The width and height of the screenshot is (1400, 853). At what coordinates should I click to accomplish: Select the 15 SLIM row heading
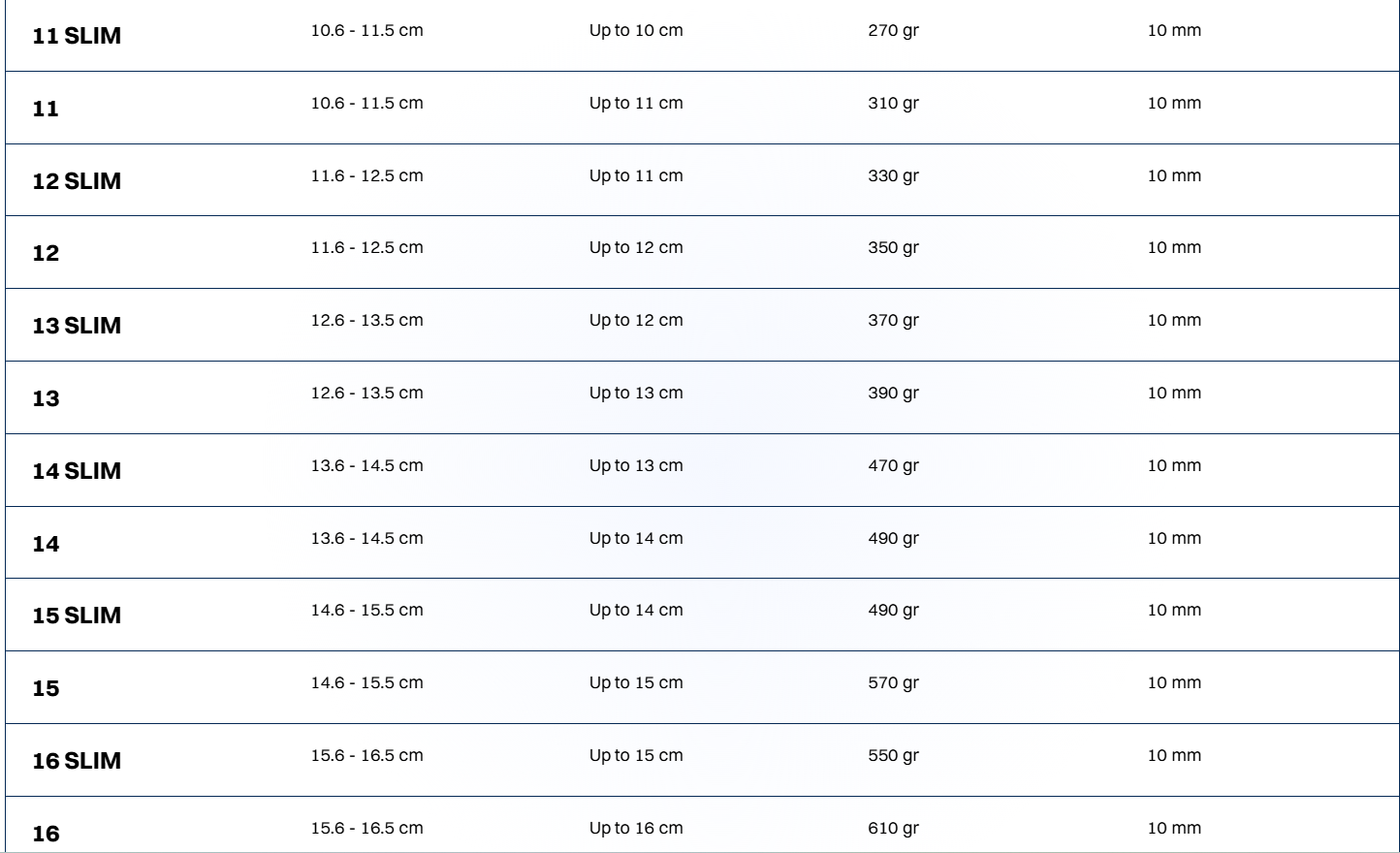(77, 616)
